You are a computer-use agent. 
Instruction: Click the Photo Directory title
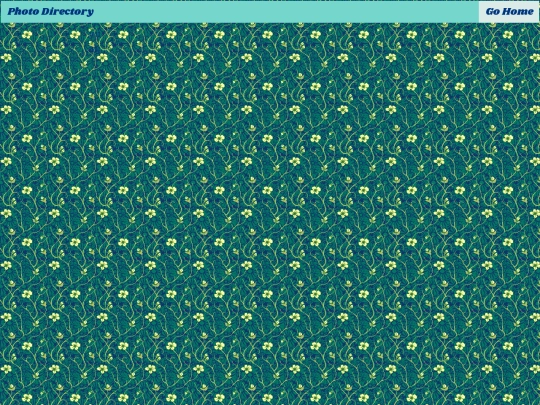[x=50, y=12]
